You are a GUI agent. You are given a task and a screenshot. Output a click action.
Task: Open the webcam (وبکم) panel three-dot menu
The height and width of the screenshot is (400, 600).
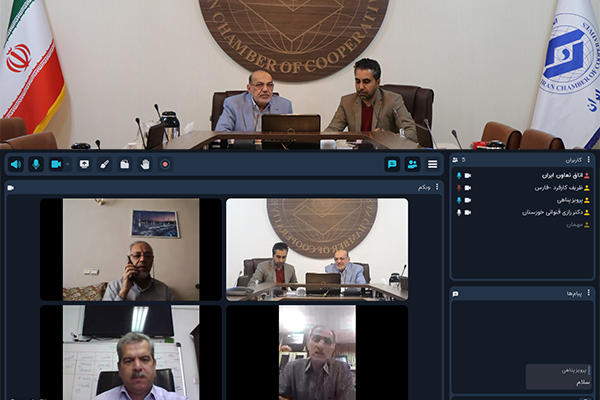click(x=437, y=187)
